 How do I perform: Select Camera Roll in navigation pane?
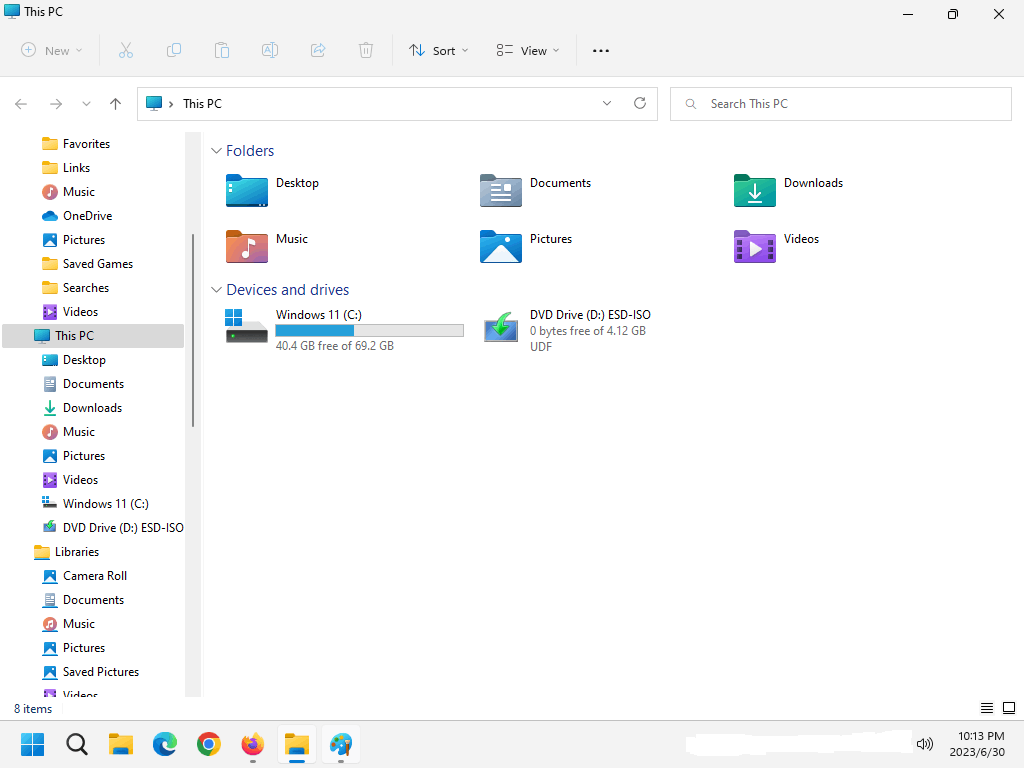93,576
